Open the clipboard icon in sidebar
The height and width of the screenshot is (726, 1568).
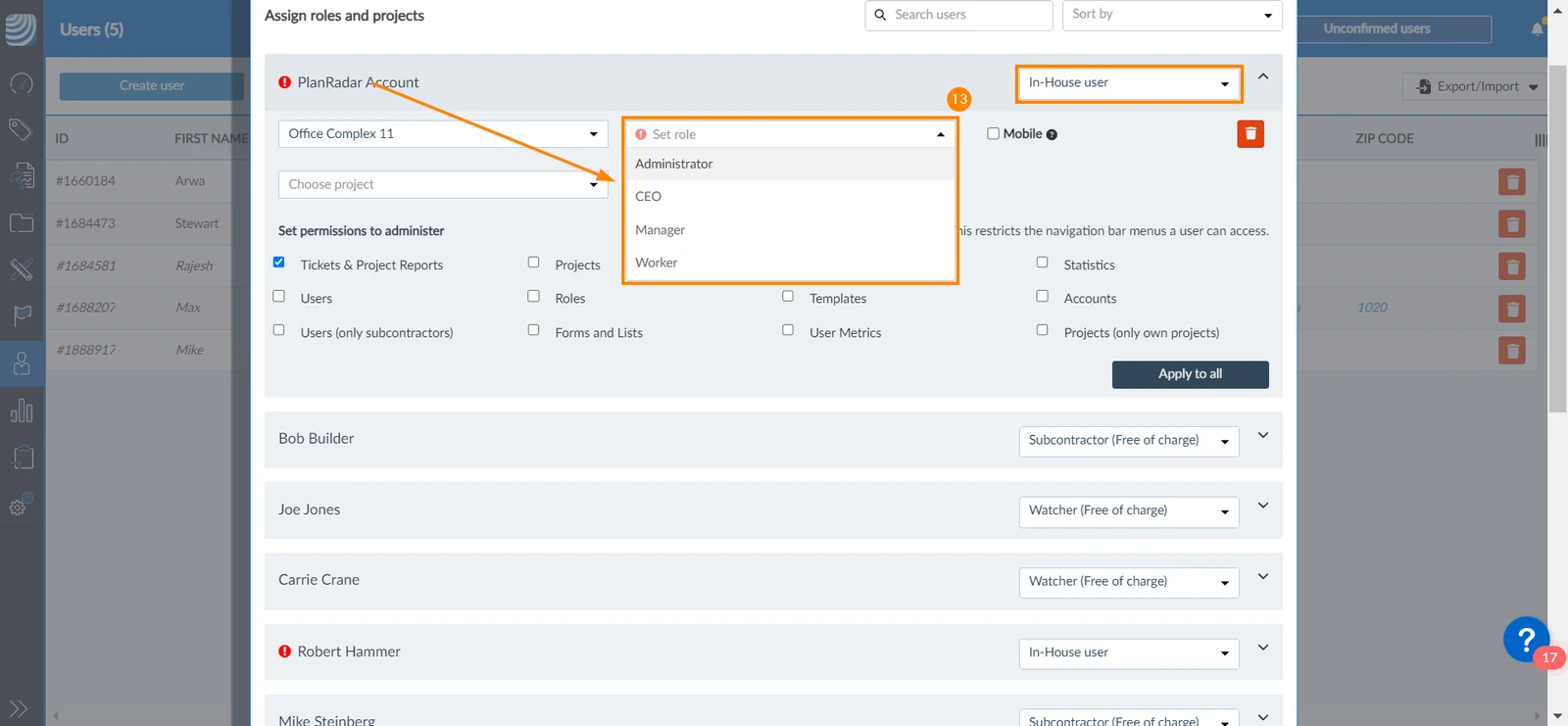pyautogui.click(x=22, y=457)
